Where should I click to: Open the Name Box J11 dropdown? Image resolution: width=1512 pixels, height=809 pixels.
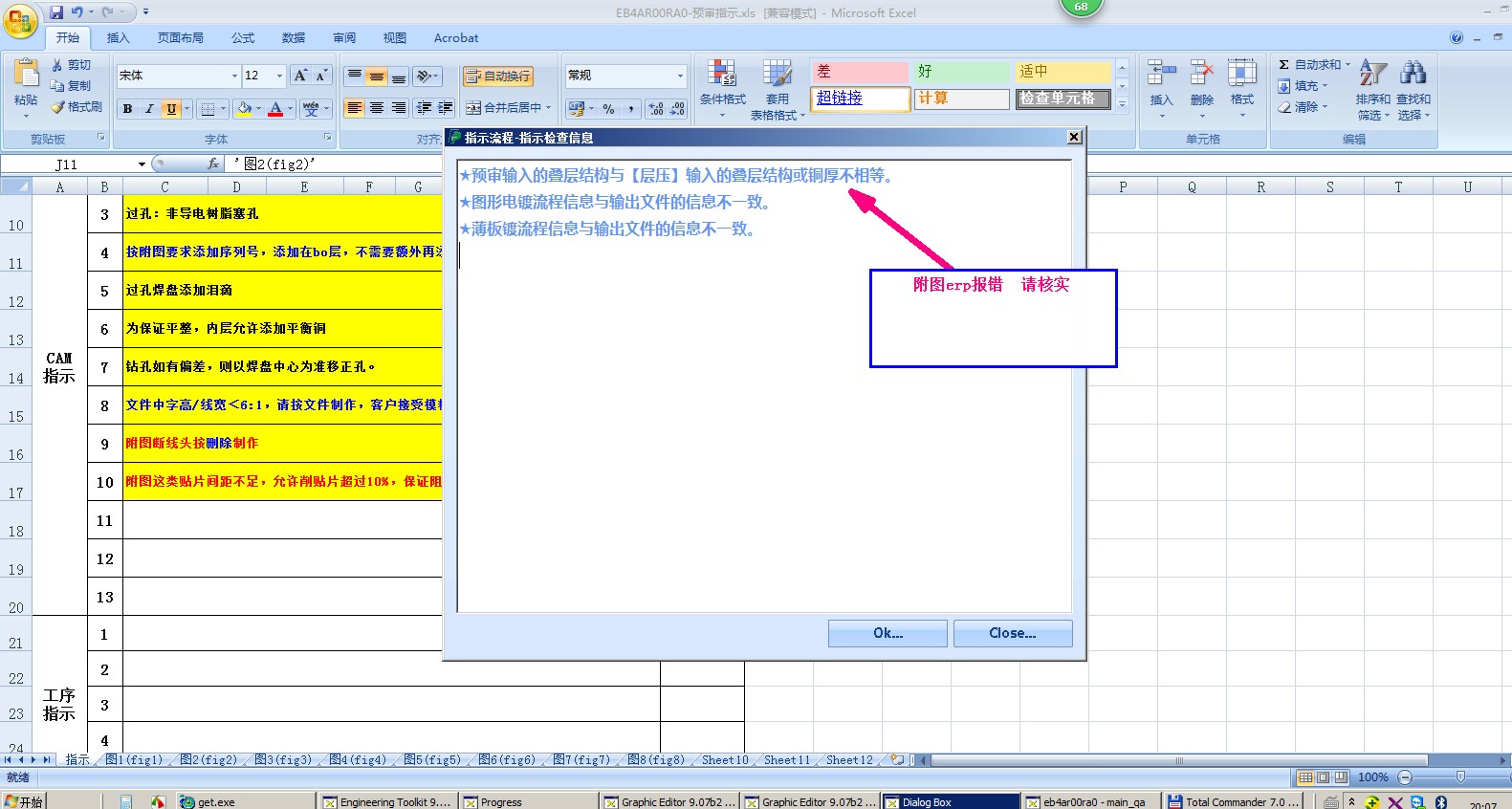(142, 164)
